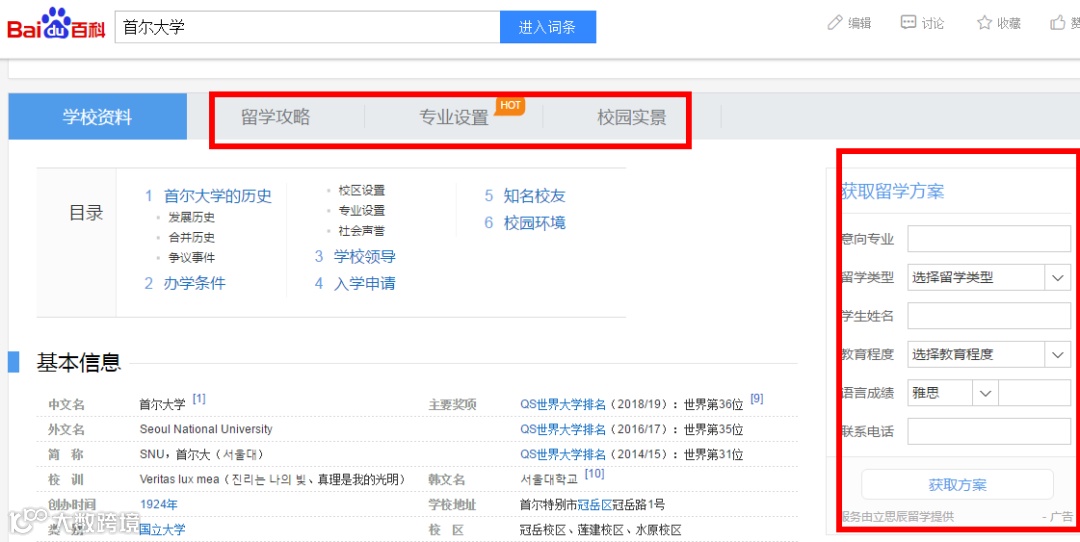Go to 合并历史 in the contents
The height and width of the screenshot is (542, 1080).
pyautogui.click(x=191, y=238)
